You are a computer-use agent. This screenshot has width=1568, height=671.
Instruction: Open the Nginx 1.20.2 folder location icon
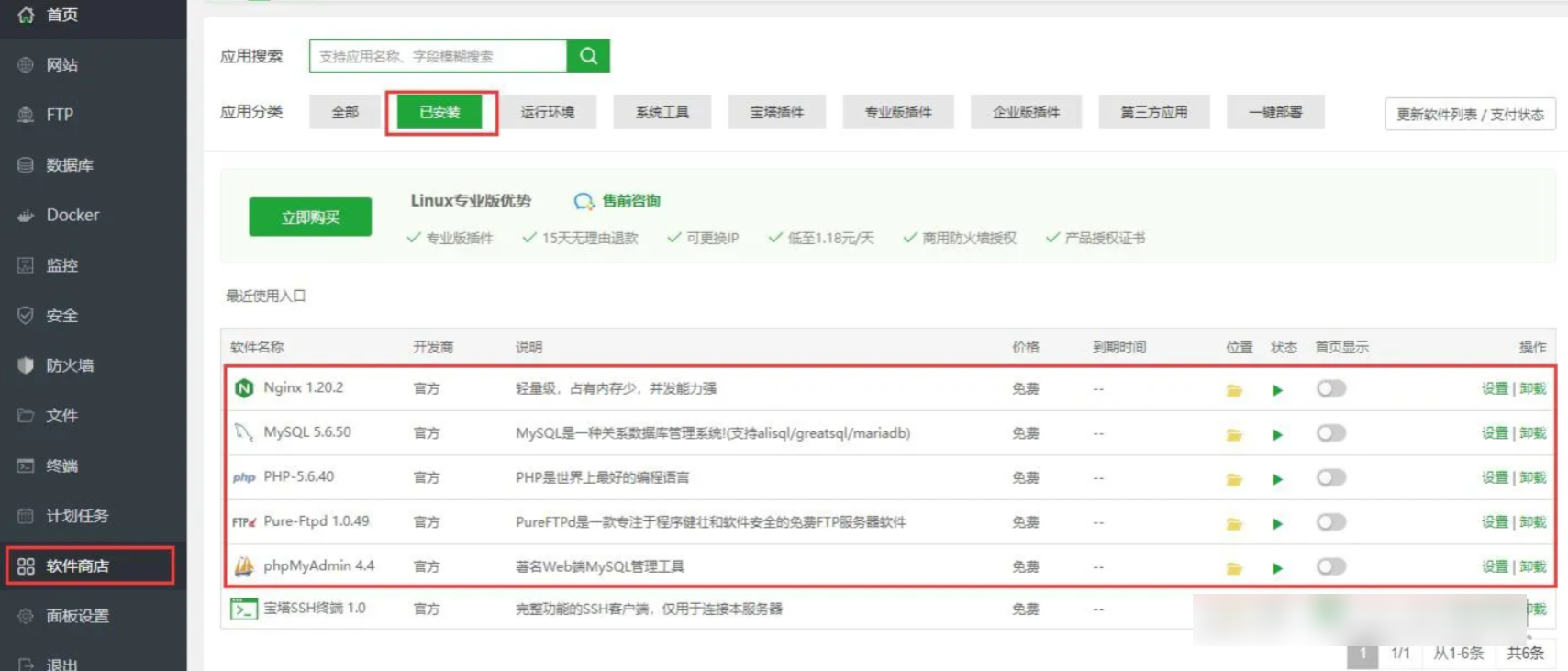click(x=1234, y=390)
